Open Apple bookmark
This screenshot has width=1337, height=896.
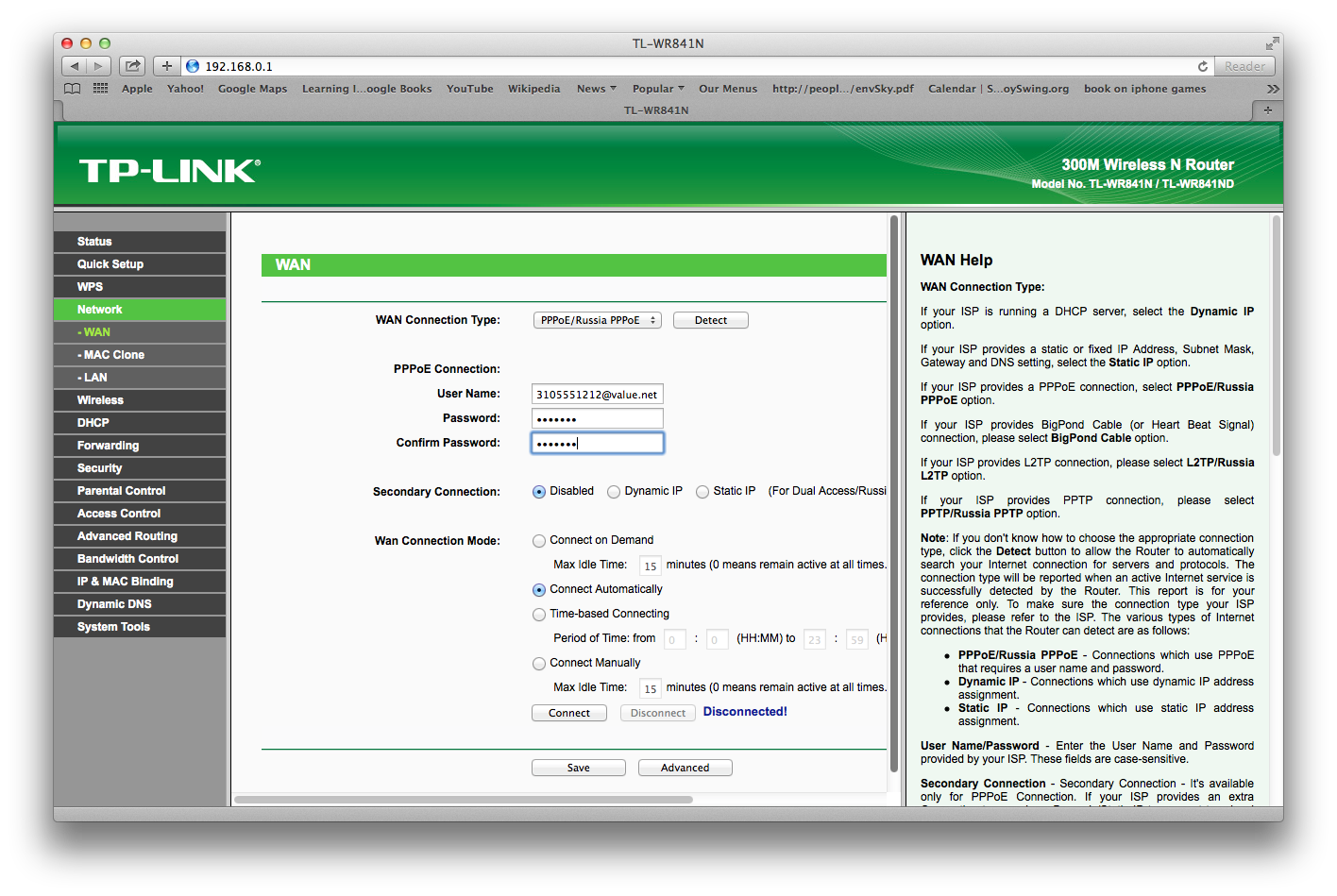(137, 89)
